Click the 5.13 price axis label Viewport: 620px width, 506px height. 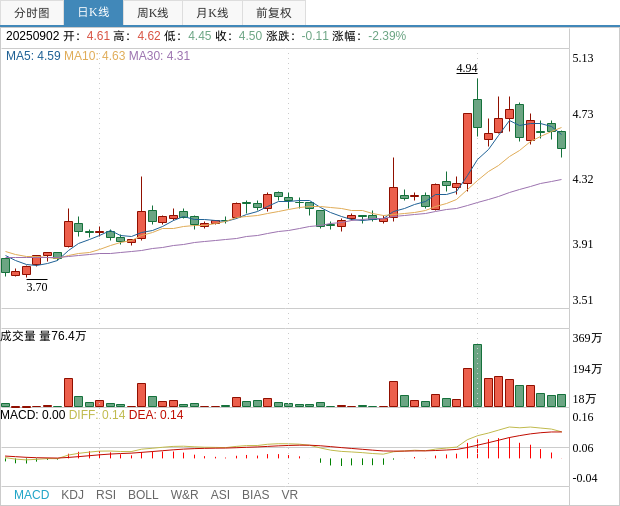[x=583, y=58]
